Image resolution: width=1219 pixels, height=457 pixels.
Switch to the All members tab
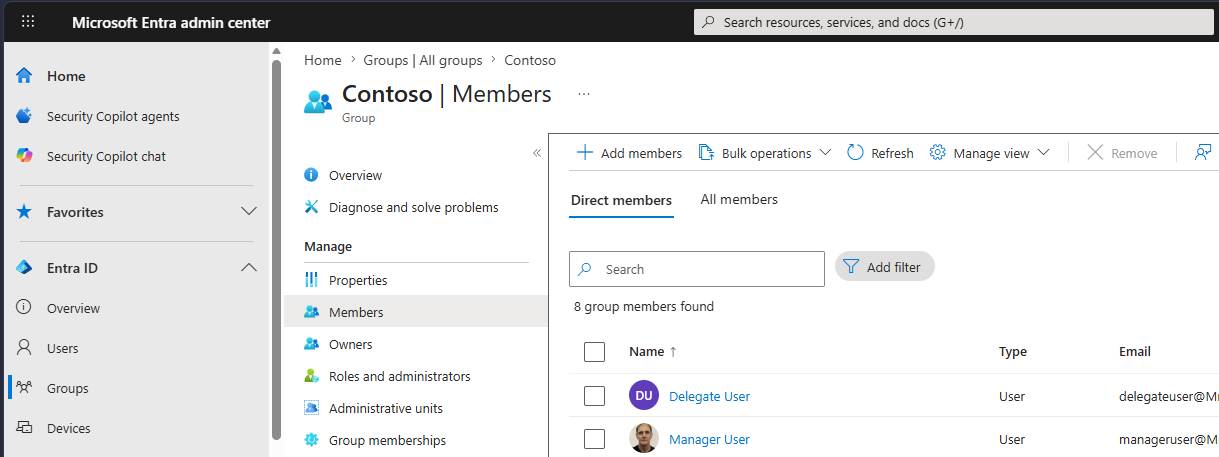[739, 200]
